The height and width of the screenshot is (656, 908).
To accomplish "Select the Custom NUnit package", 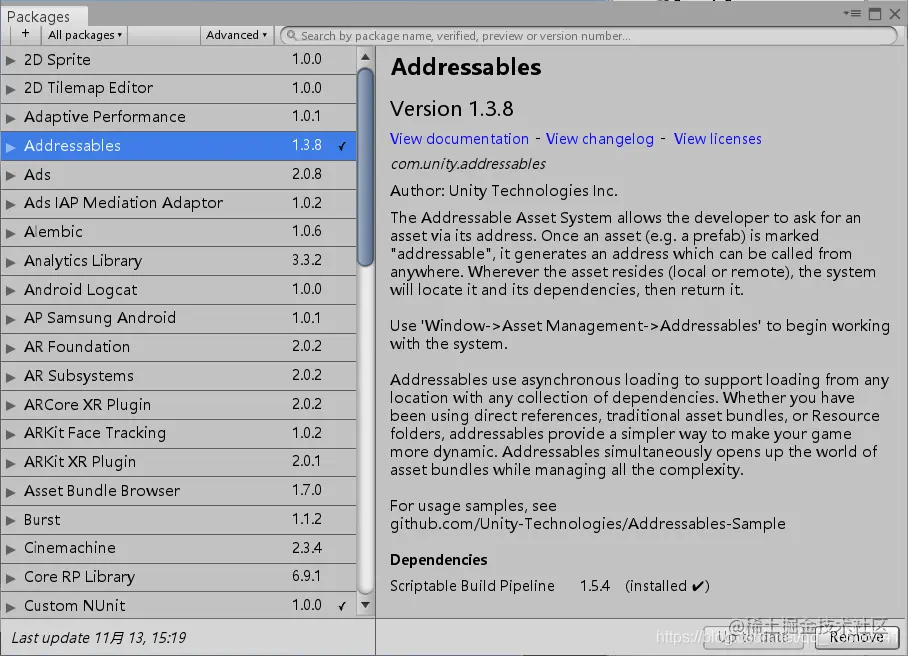I will point(178,606).
